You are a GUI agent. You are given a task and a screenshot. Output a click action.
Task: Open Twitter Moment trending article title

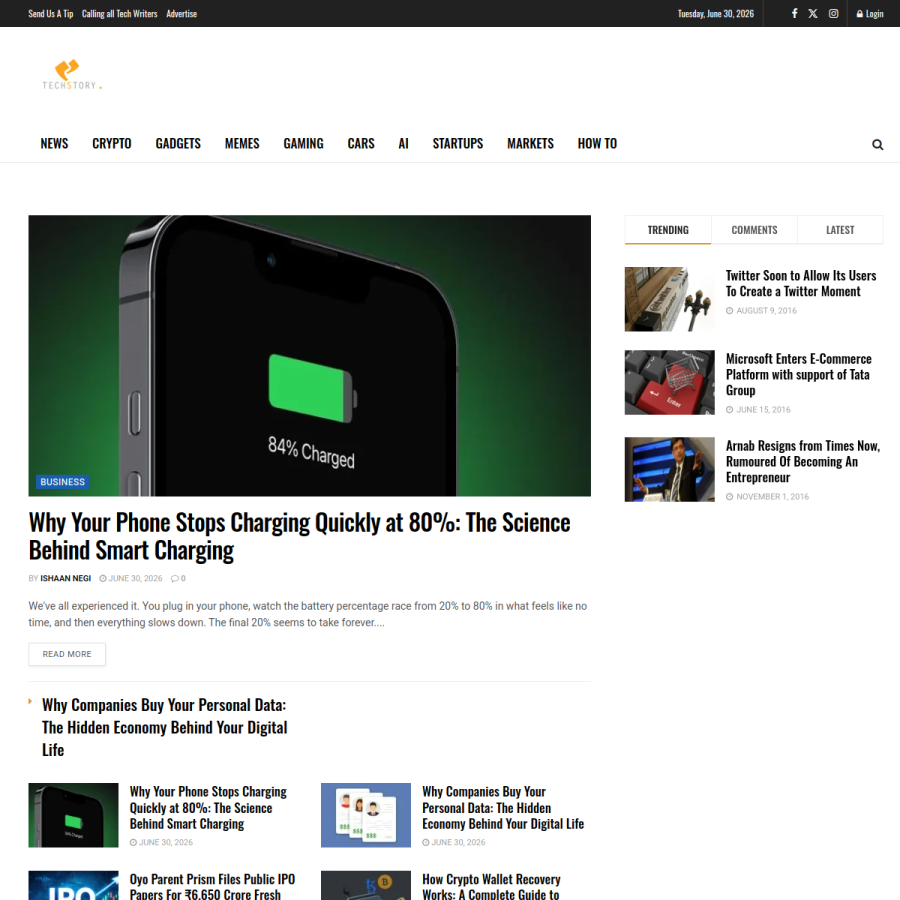pyautogui.click(x=801, y=284)
